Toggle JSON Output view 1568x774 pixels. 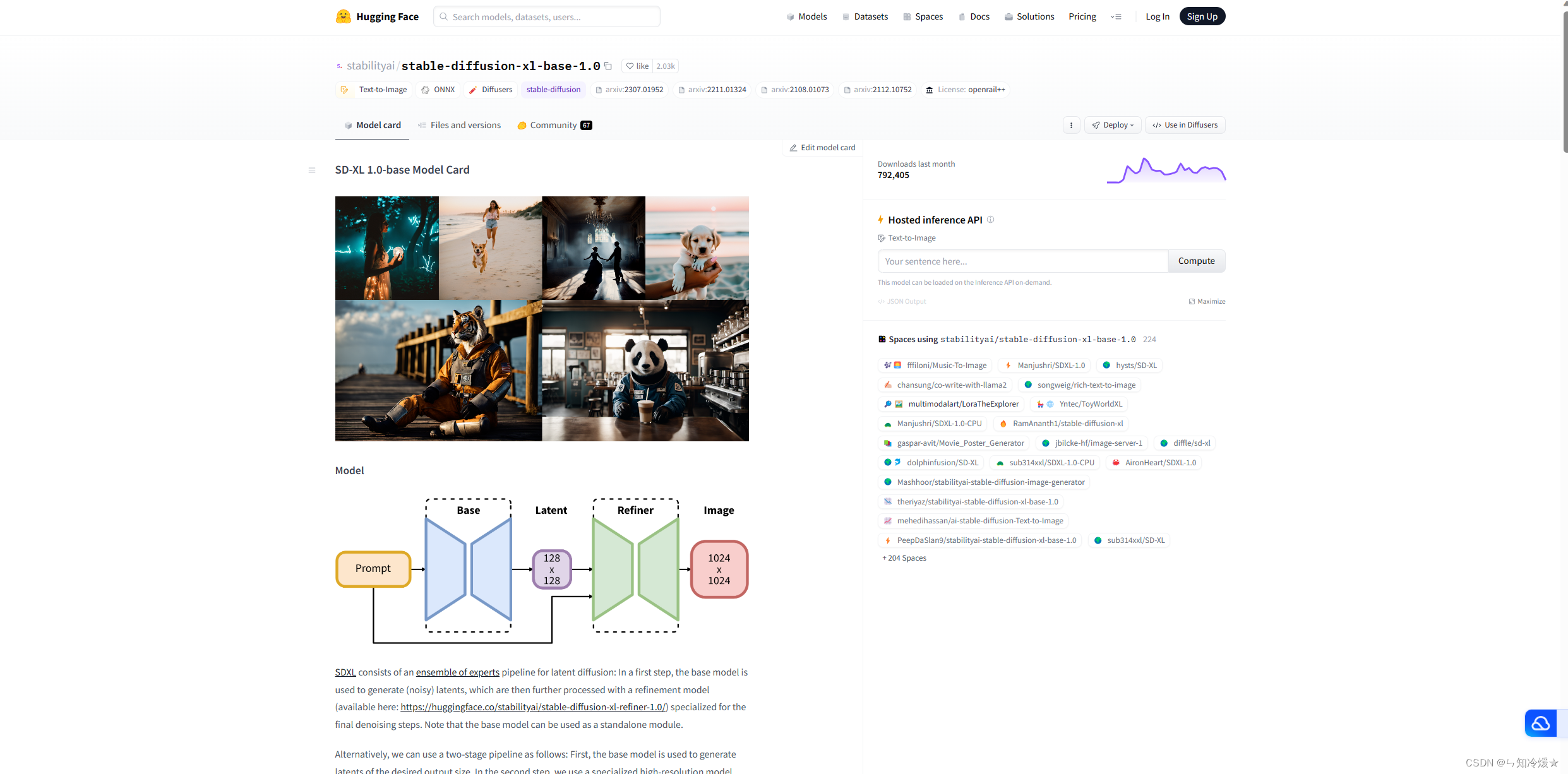point(902,301)
